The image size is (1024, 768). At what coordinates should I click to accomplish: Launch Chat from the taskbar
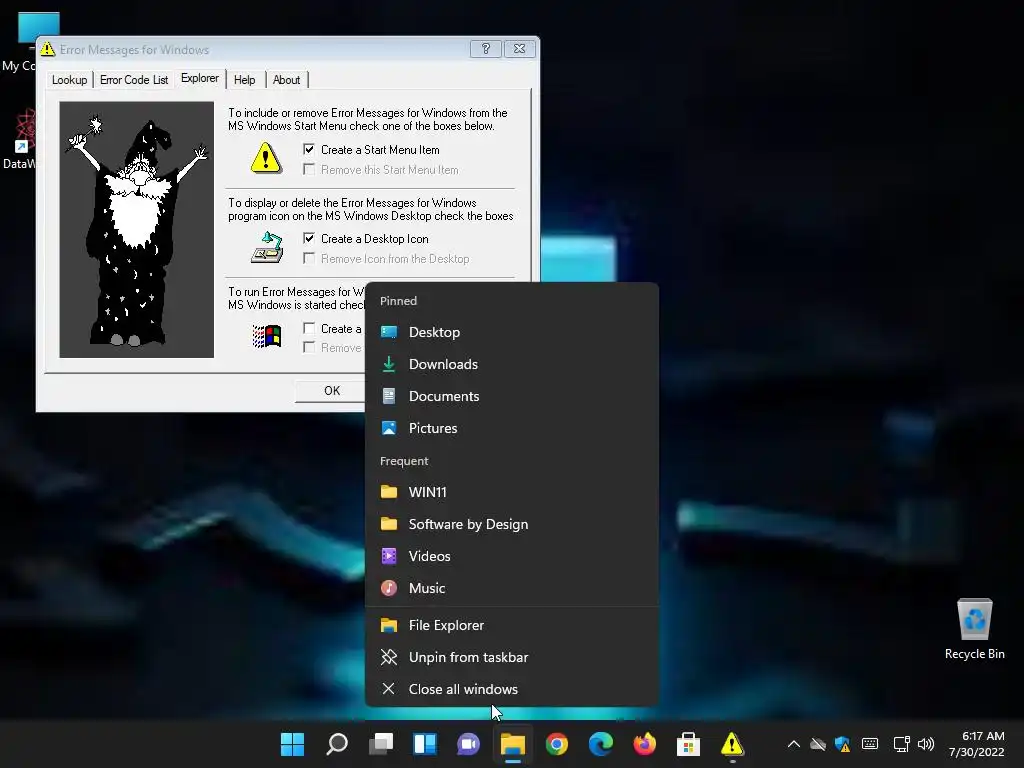468,744
